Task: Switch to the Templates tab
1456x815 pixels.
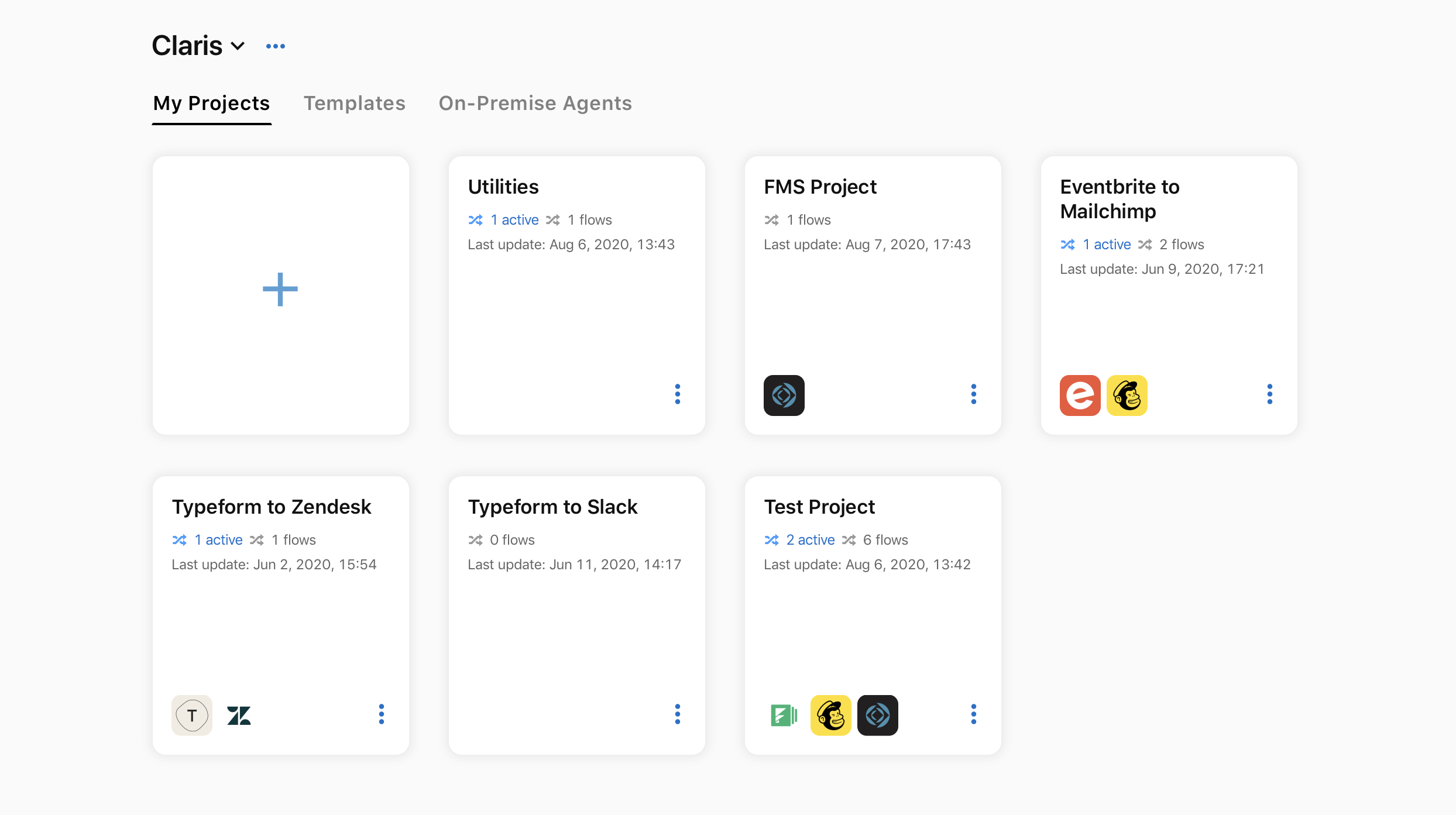Action: tap(354, 103)
